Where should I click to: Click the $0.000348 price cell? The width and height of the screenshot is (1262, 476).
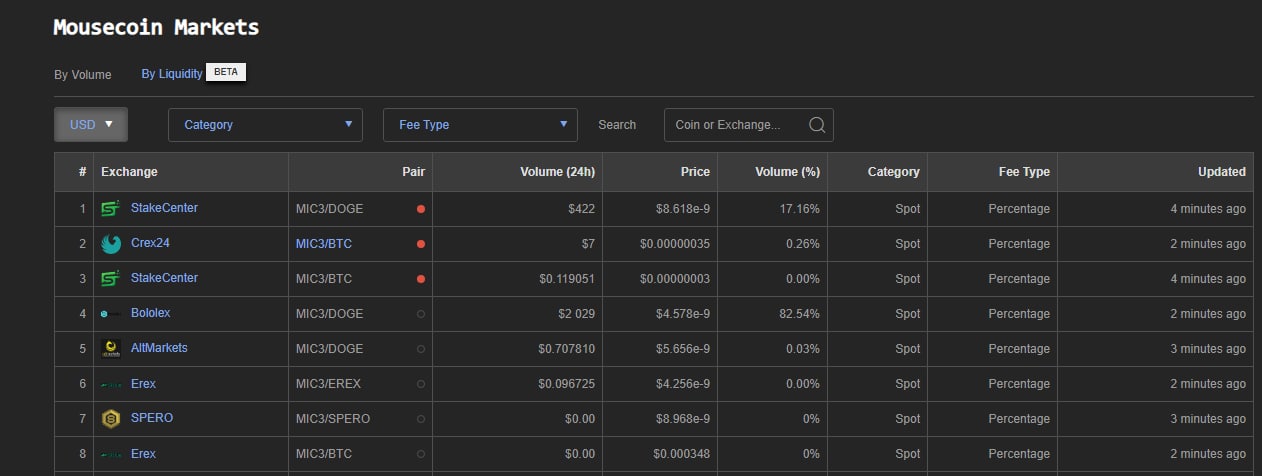click(660, 454)
